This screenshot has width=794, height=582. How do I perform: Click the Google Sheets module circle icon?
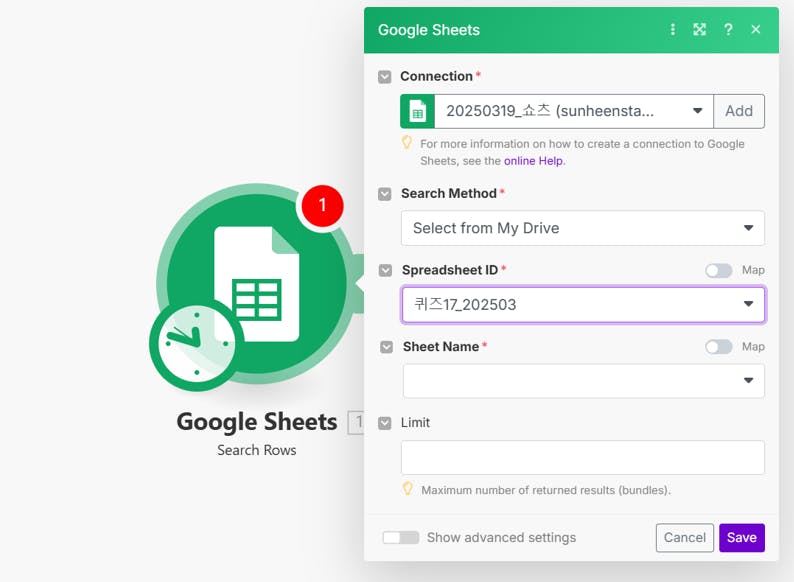(256, 284)
